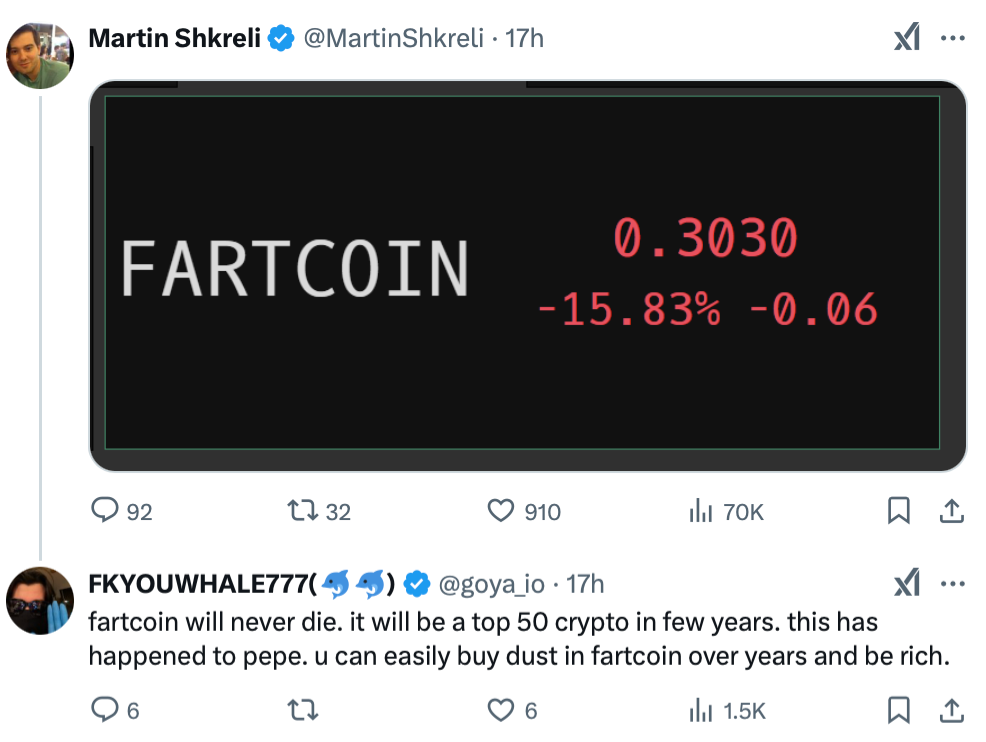The width and height of the screenshot is (986, 742).
Task: Open the @goya_io handle link
Action: click(x=491, y=584)
